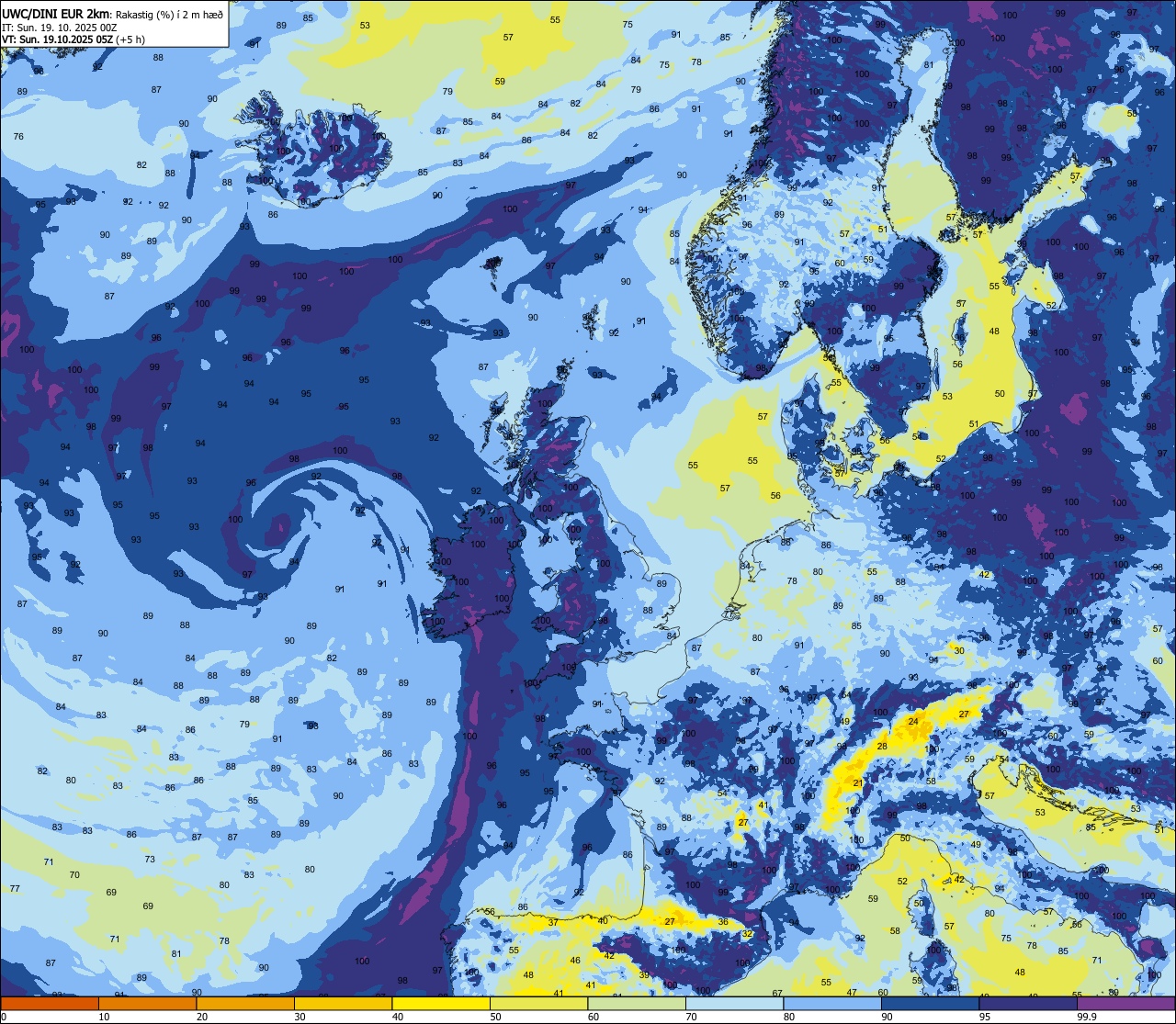Click the 'Rakastig (%) í 2 m hæð' label

pyautogui.click(x=169, y=15)
